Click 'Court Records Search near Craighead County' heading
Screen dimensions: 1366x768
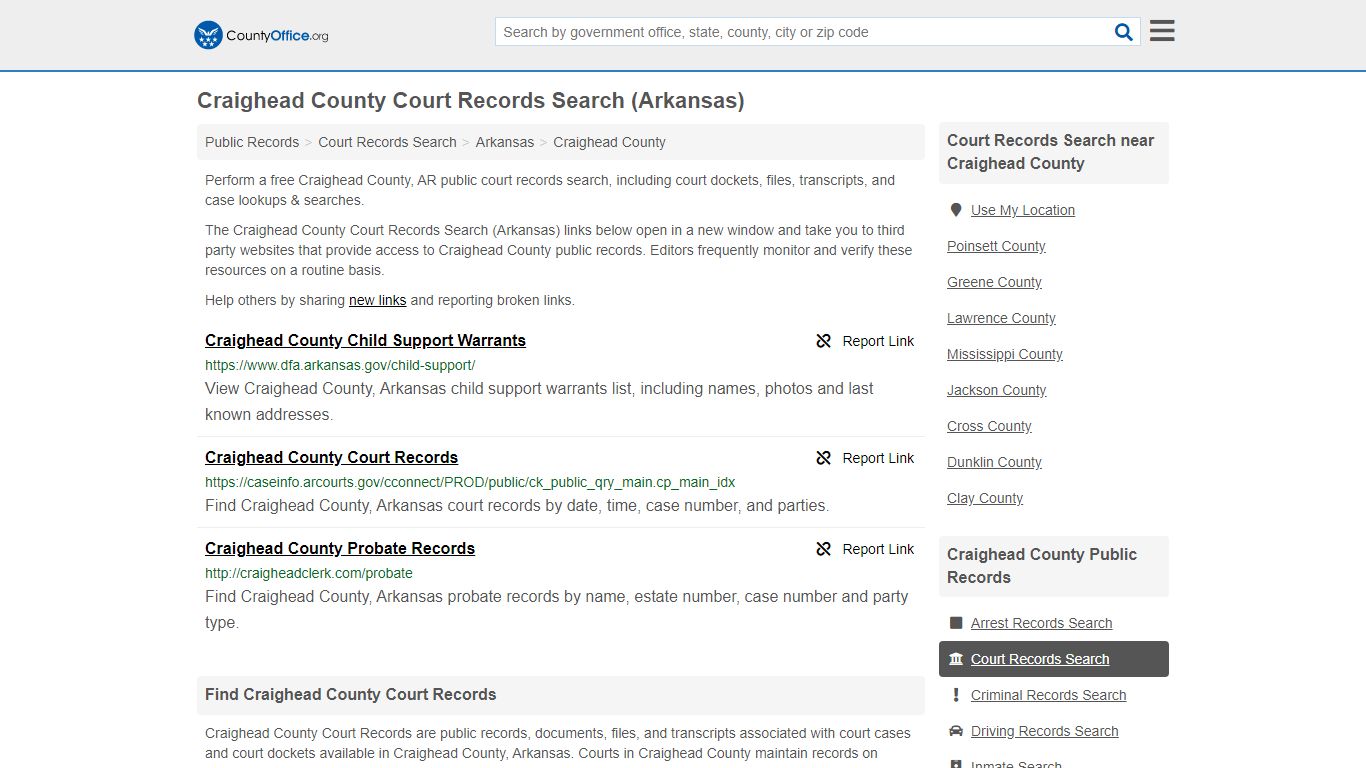pos(1050,152)
